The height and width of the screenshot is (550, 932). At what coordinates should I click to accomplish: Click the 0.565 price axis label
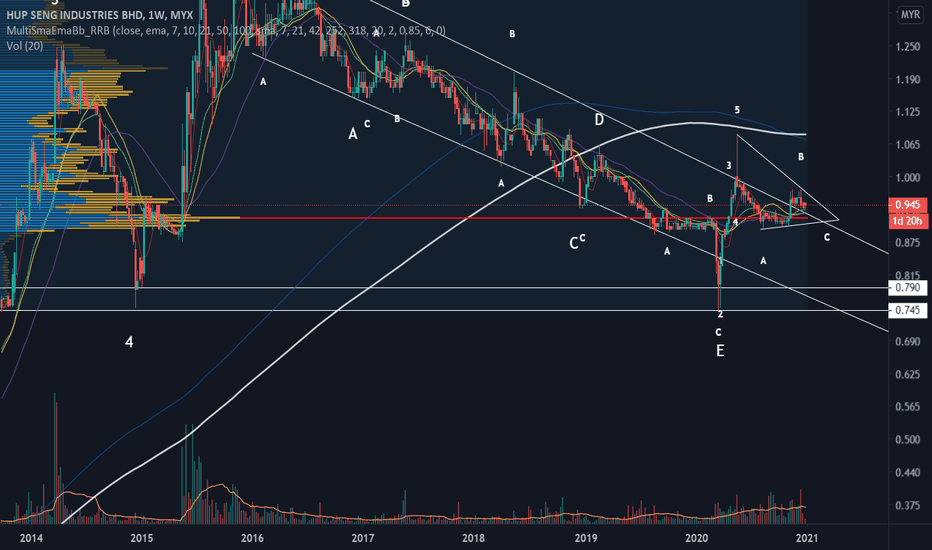(x=908, y=407)
